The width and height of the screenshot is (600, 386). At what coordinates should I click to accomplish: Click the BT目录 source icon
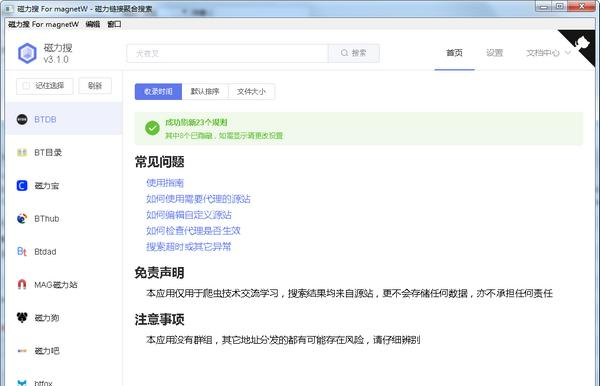tap(22, 153)
